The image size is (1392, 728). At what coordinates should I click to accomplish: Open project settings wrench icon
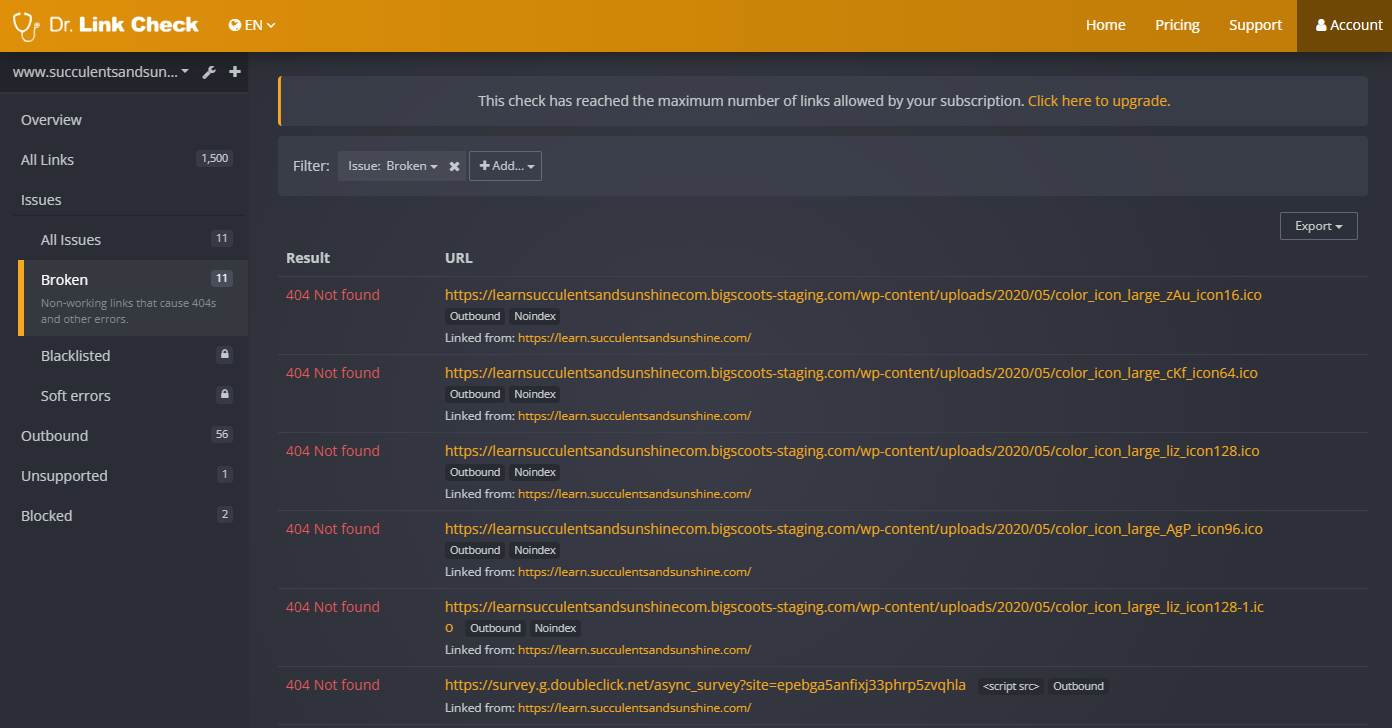coord(209,72)
